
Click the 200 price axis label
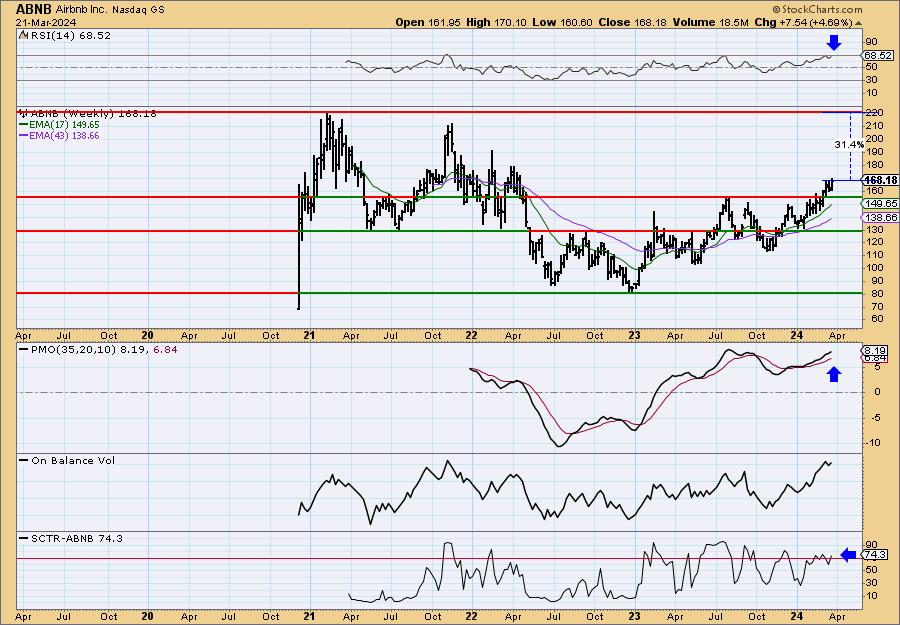point(875,139)
